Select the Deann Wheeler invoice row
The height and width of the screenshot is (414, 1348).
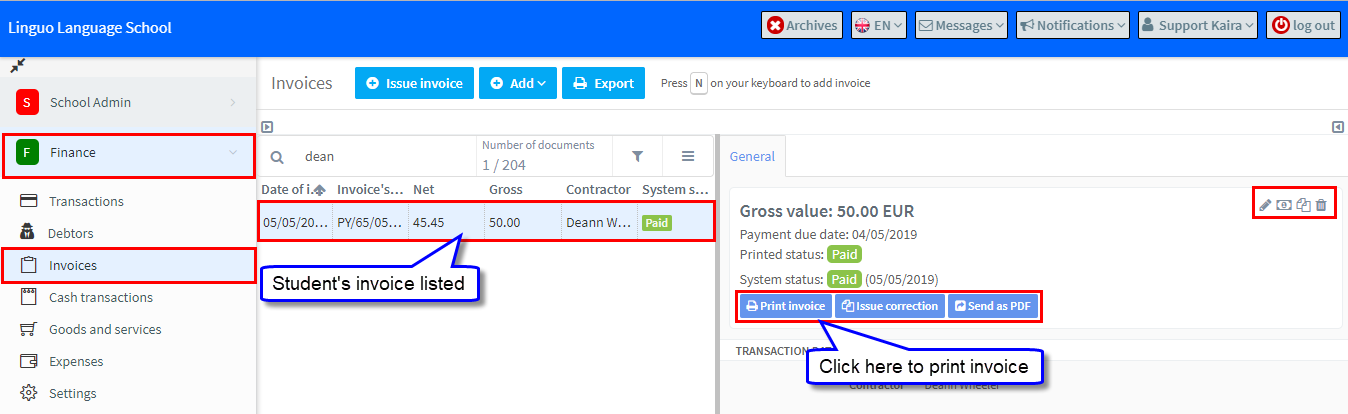click(486, 222)
